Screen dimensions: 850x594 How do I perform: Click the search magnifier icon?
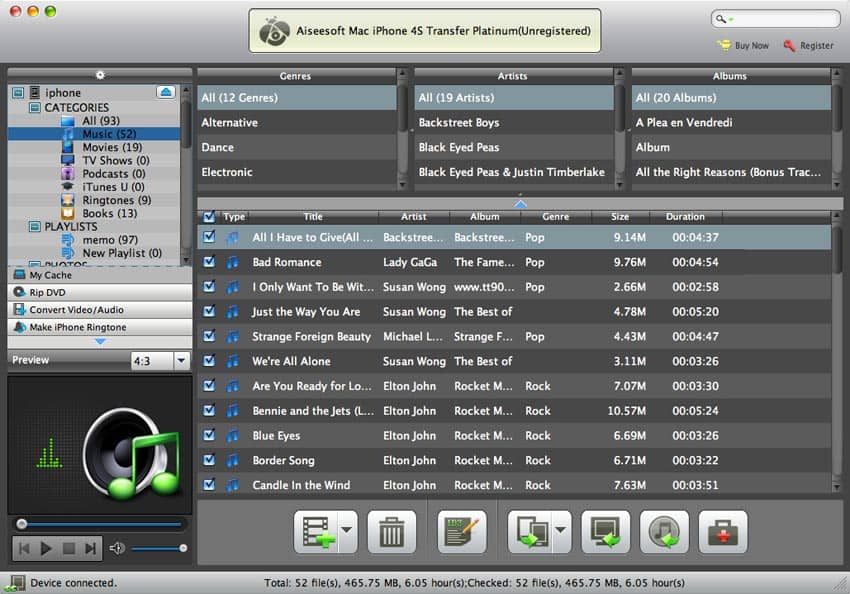[x=720, y=19]
